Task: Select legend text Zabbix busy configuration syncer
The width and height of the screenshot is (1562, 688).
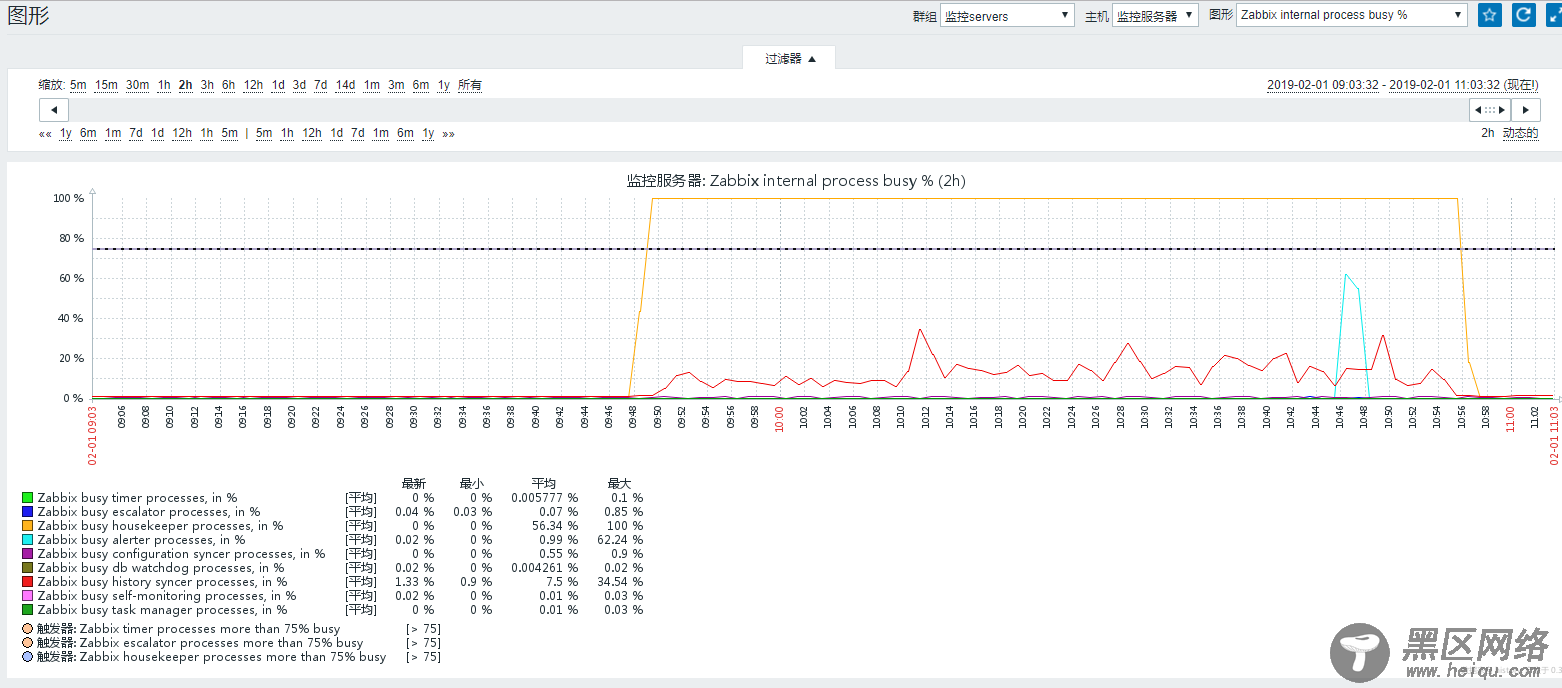Action: (181, 554)
